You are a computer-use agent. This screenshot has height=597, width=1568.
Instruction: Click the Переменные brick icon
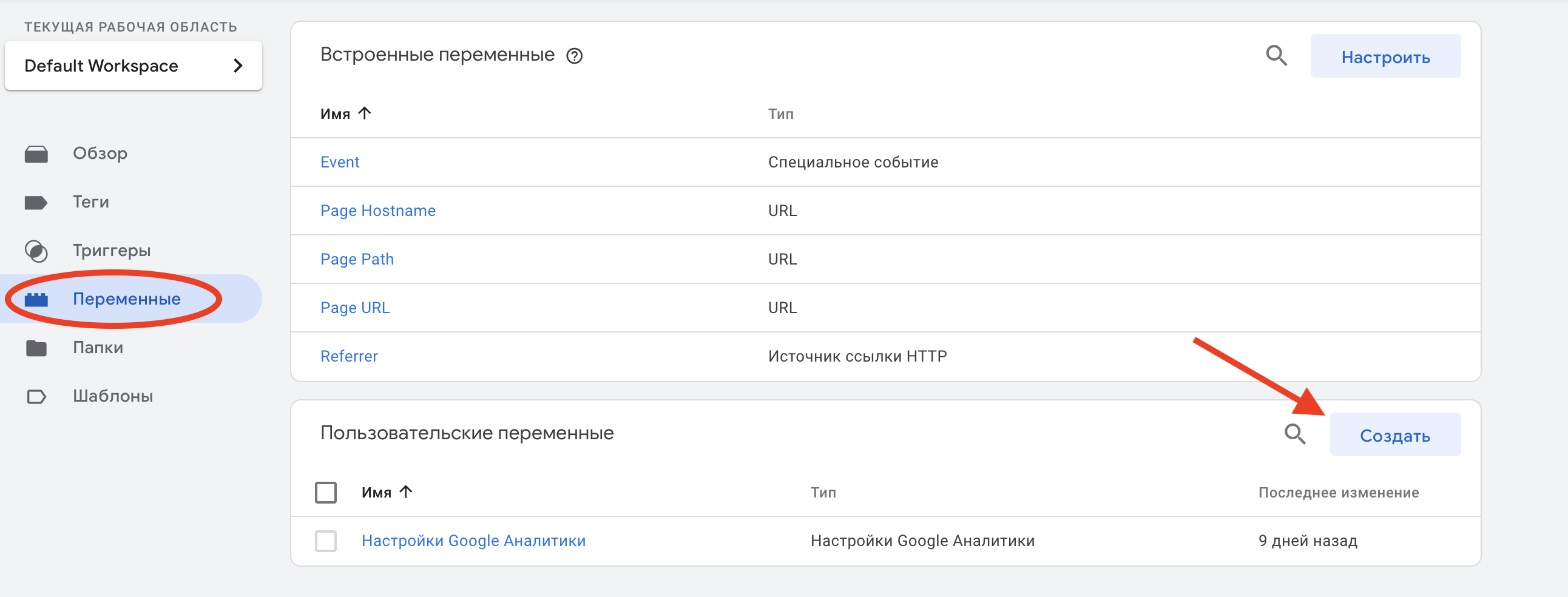tap(36, 300)
